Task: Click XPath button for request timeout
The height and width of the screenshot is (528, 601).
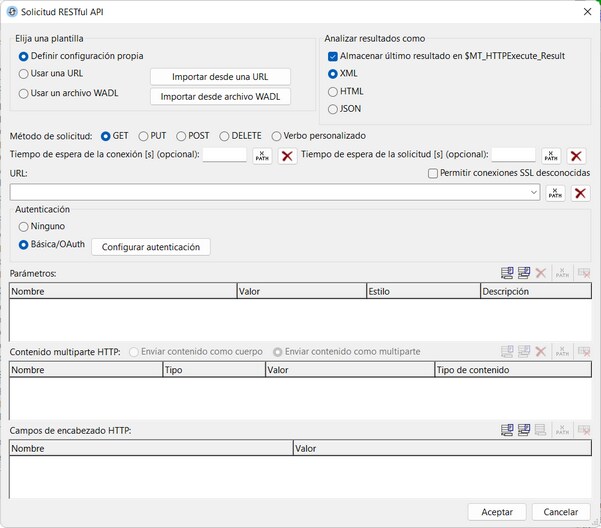Action: point(551,155)
